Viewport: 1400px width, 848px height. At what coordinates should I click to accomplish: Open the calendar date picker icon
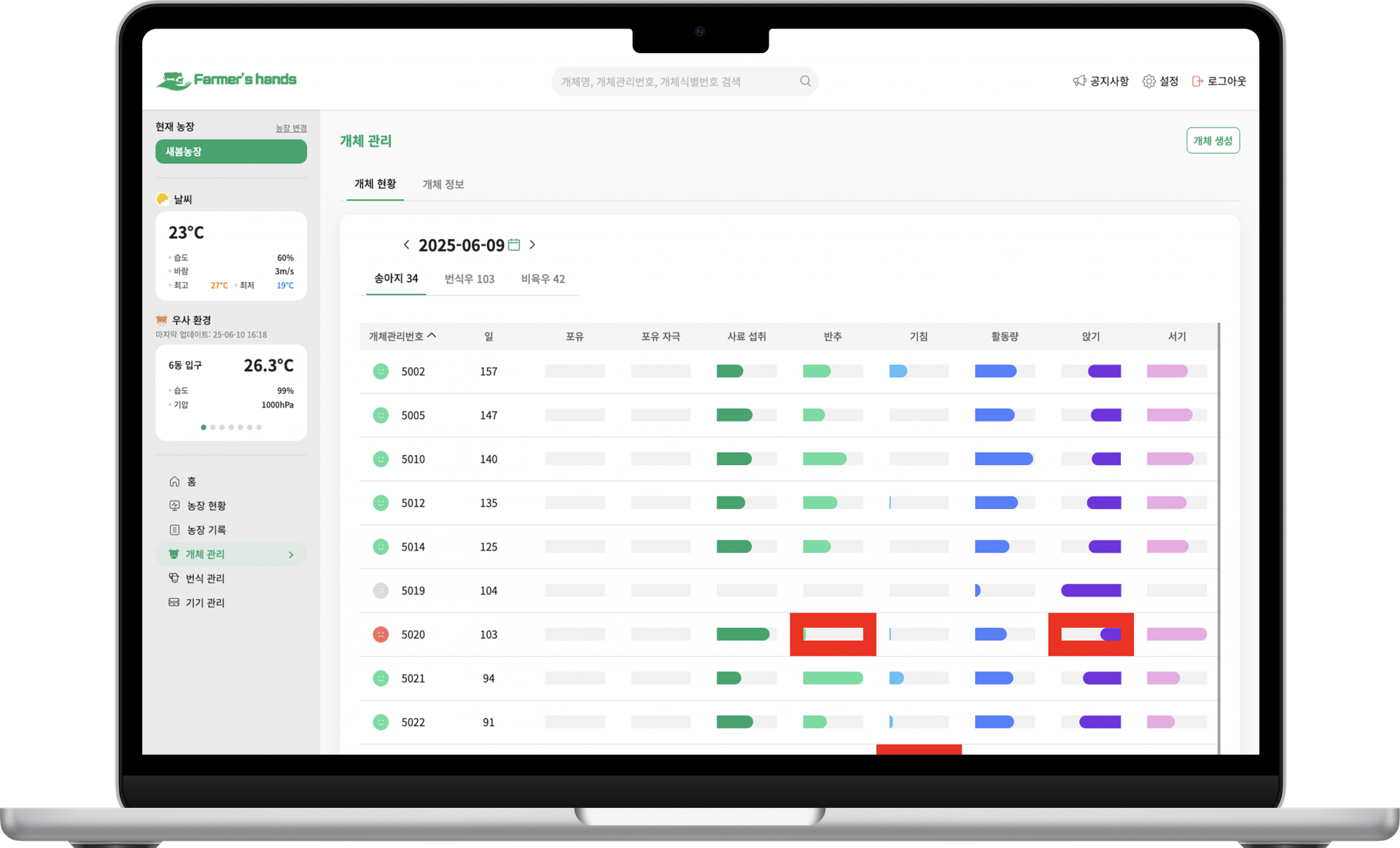pos(514,244)
